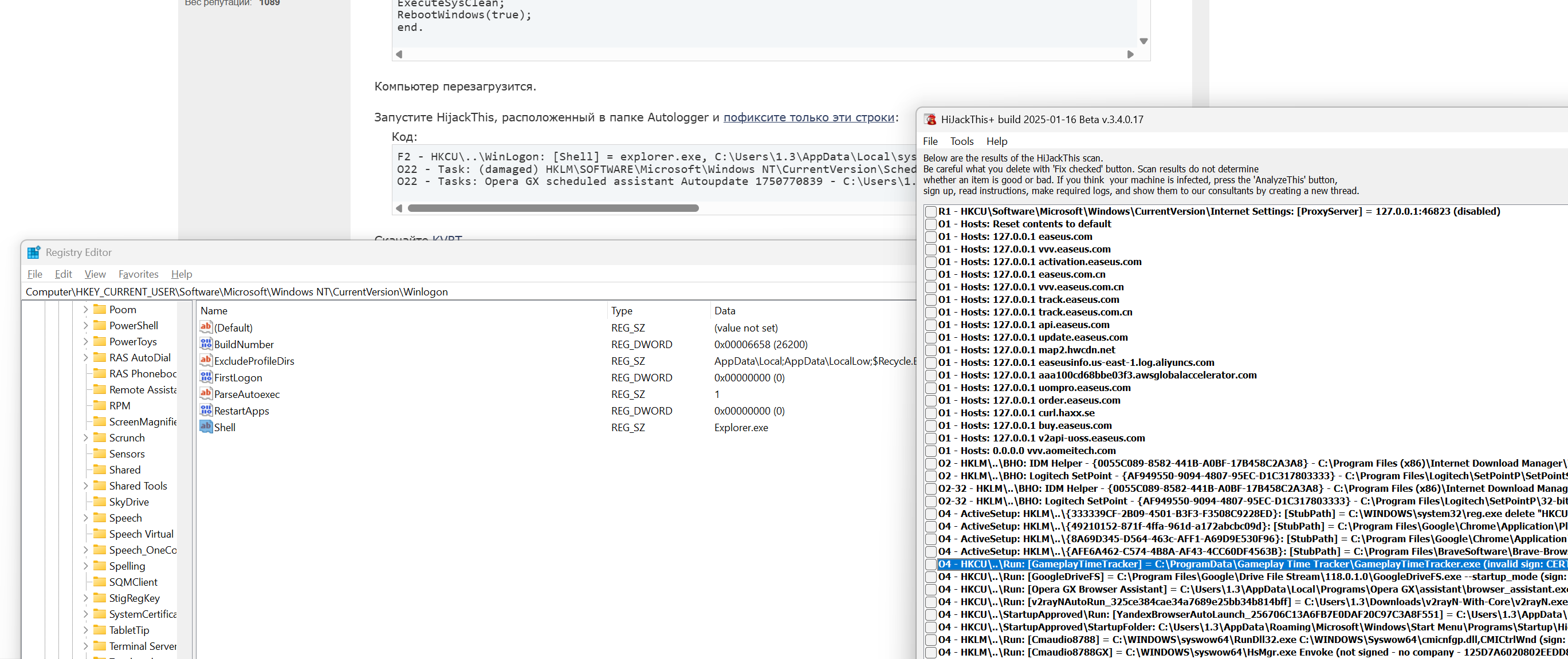Open the Tools menu in HiJackThis+
This screenshot has height=659, width=1568.
(961, 141)
